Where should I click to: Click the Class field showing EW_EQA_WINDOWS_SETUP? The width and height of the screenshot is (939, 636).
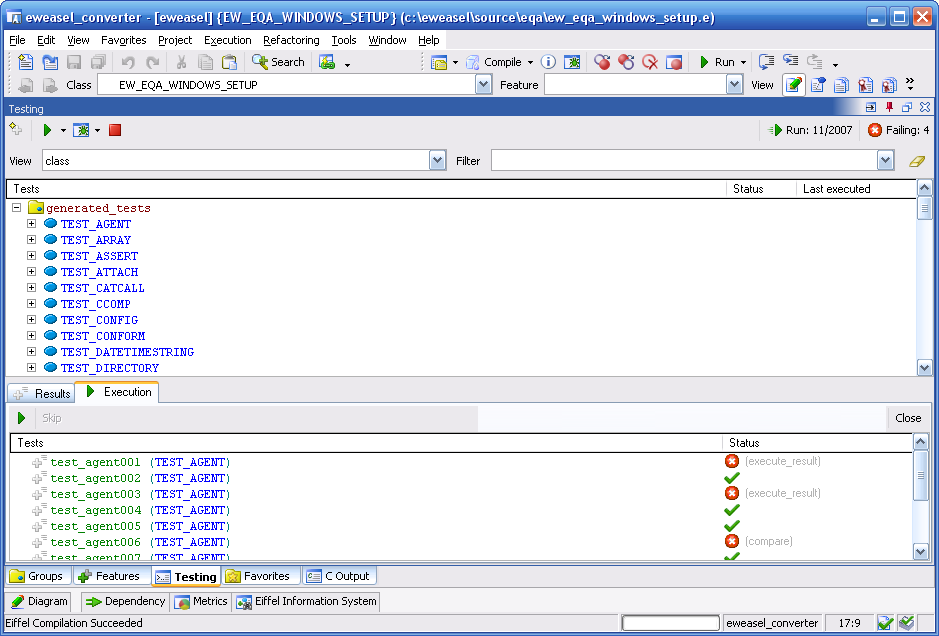point(287,85)
